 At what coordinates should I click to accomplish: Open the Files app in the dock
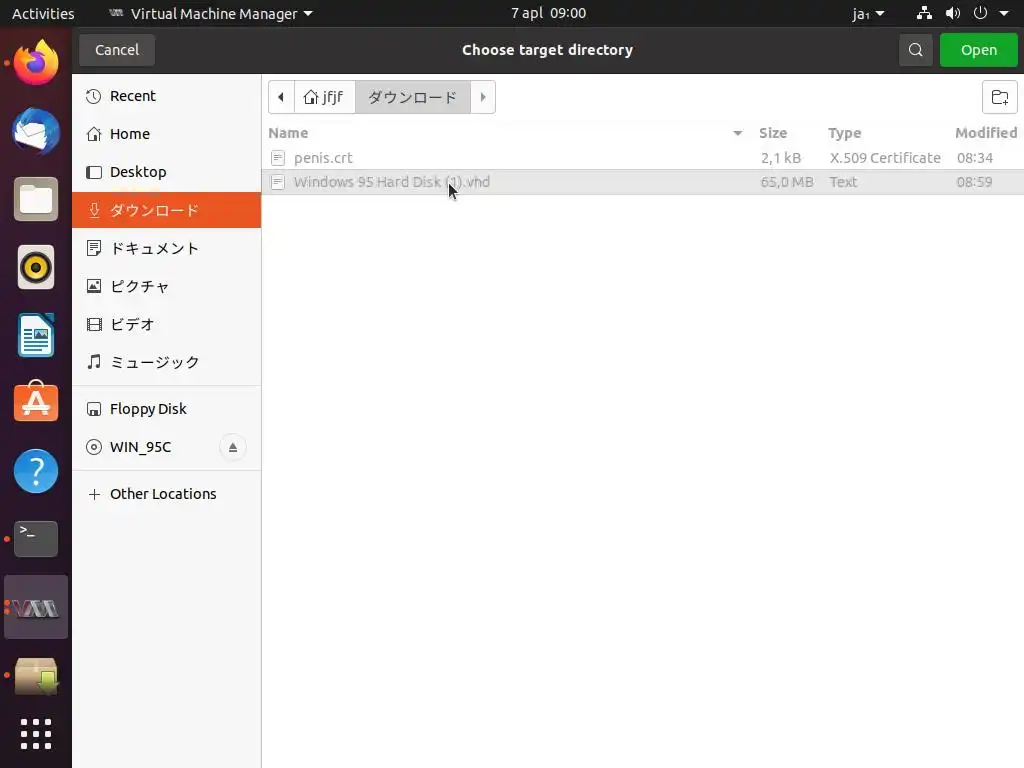pyautogui.click(x=36, y=199)
